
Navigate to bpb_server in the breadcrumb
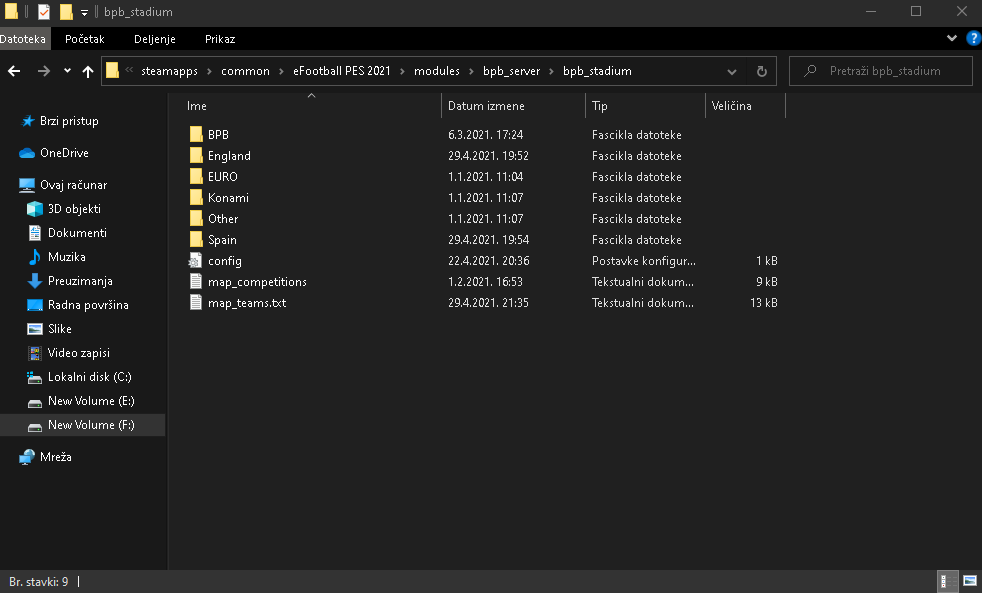point(511,71)
